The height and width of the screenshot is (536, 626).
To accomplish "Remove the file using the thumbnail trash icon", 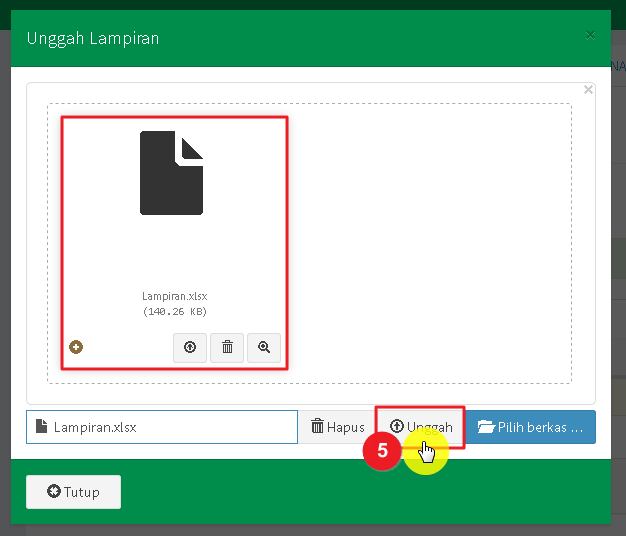I will tap(227, 347).
